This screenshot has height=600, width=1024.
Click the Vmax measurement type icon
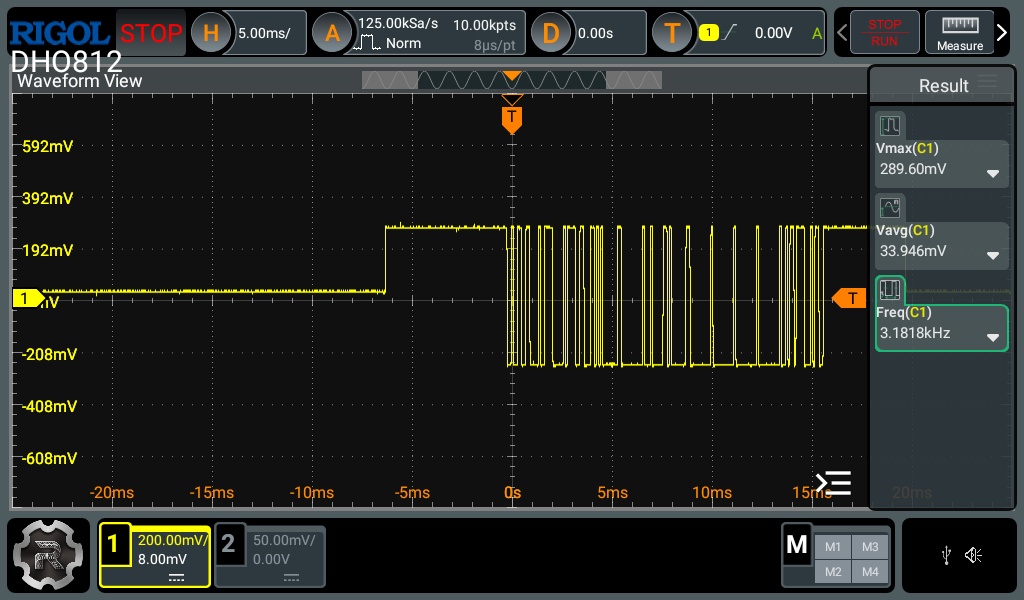(x=890, y=126)
